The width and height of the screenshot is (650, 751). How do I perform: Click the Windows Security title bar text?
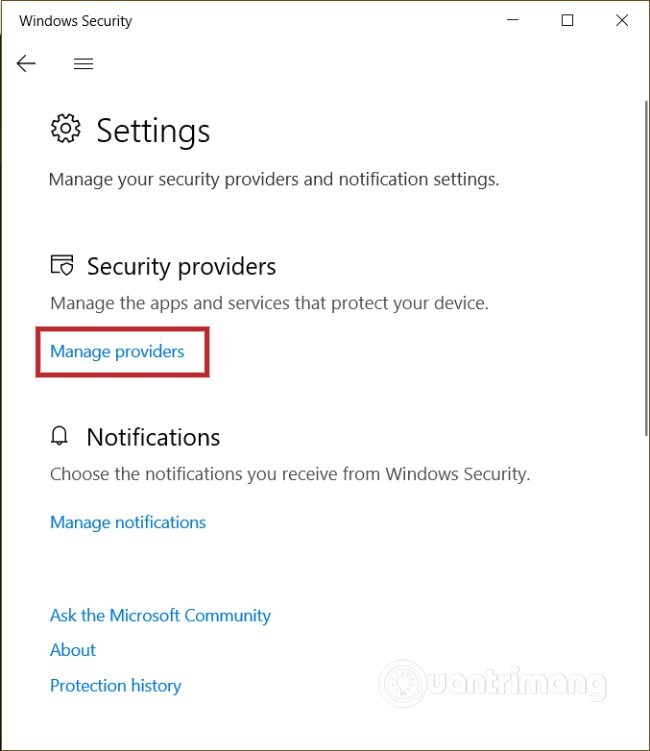pyautogui.click(x=76, y=20)
